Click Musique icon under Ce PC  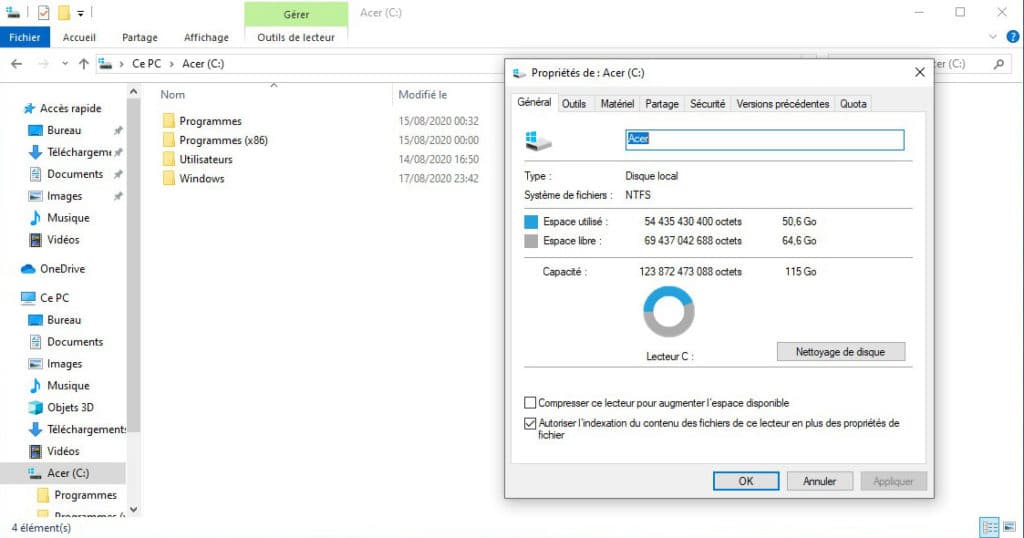click(35, 385)
